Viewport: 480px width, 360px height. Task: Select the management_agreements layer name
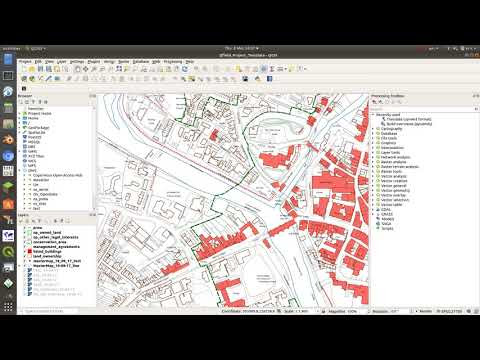[56, 247]
